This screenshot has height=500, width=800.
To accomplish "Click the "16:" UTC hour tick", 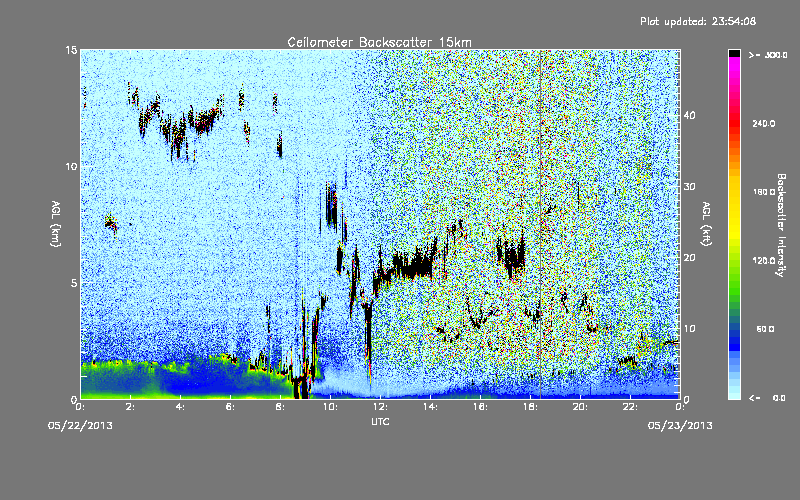I will [480, 407].
